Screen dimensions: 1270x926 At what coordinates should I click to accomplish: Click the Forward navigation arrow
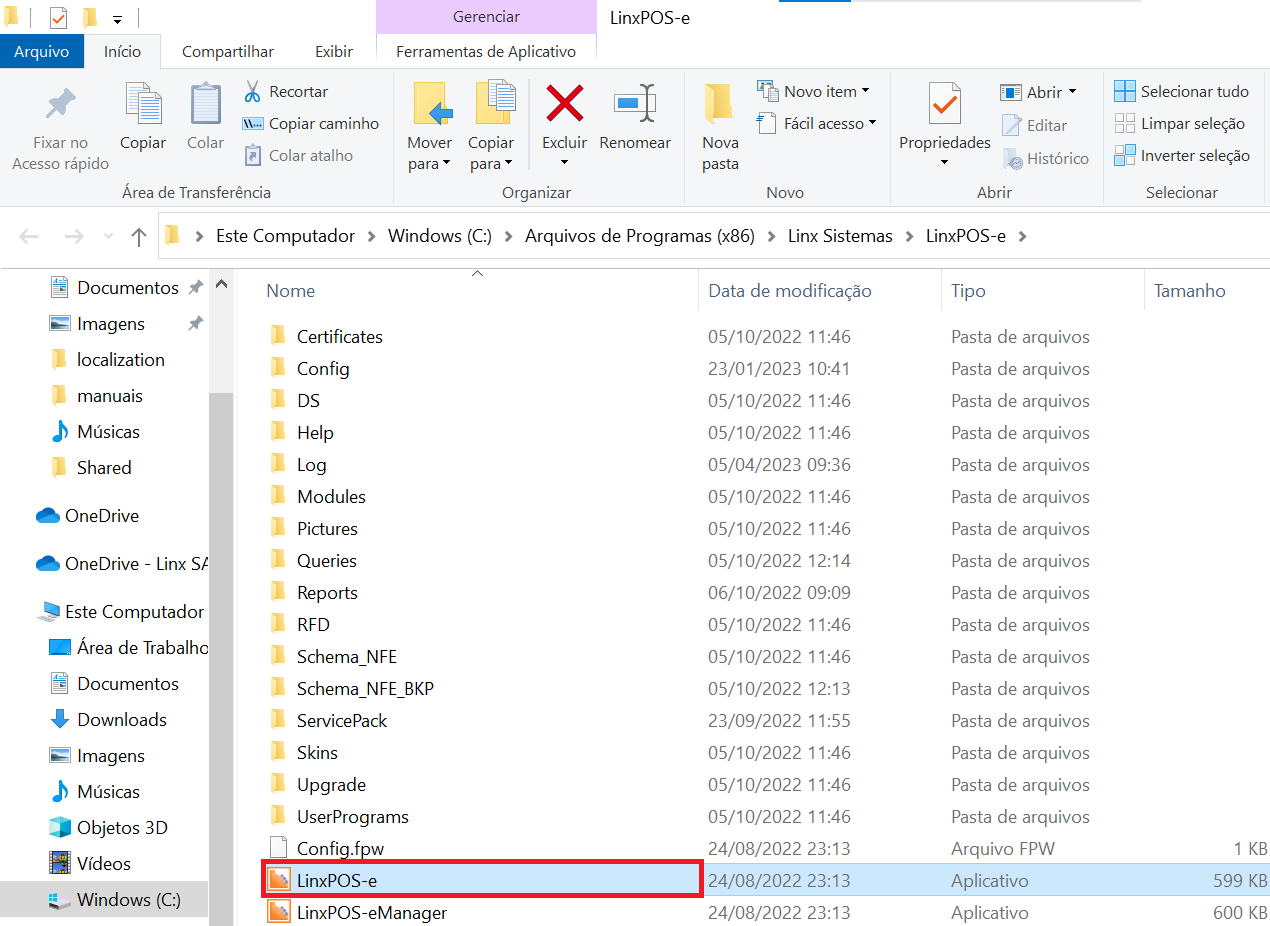point(74,237)
